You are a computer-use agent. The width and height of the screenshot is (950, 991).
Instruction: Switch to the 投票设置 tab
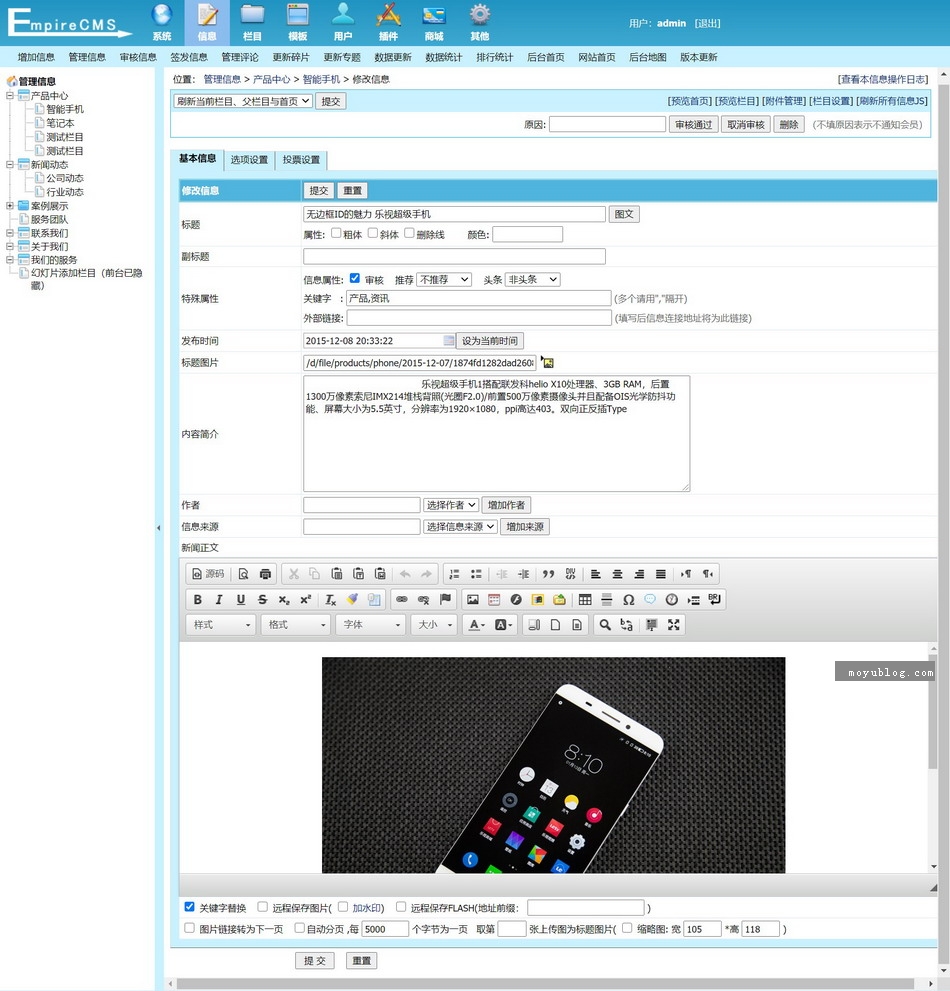[301, 160]
